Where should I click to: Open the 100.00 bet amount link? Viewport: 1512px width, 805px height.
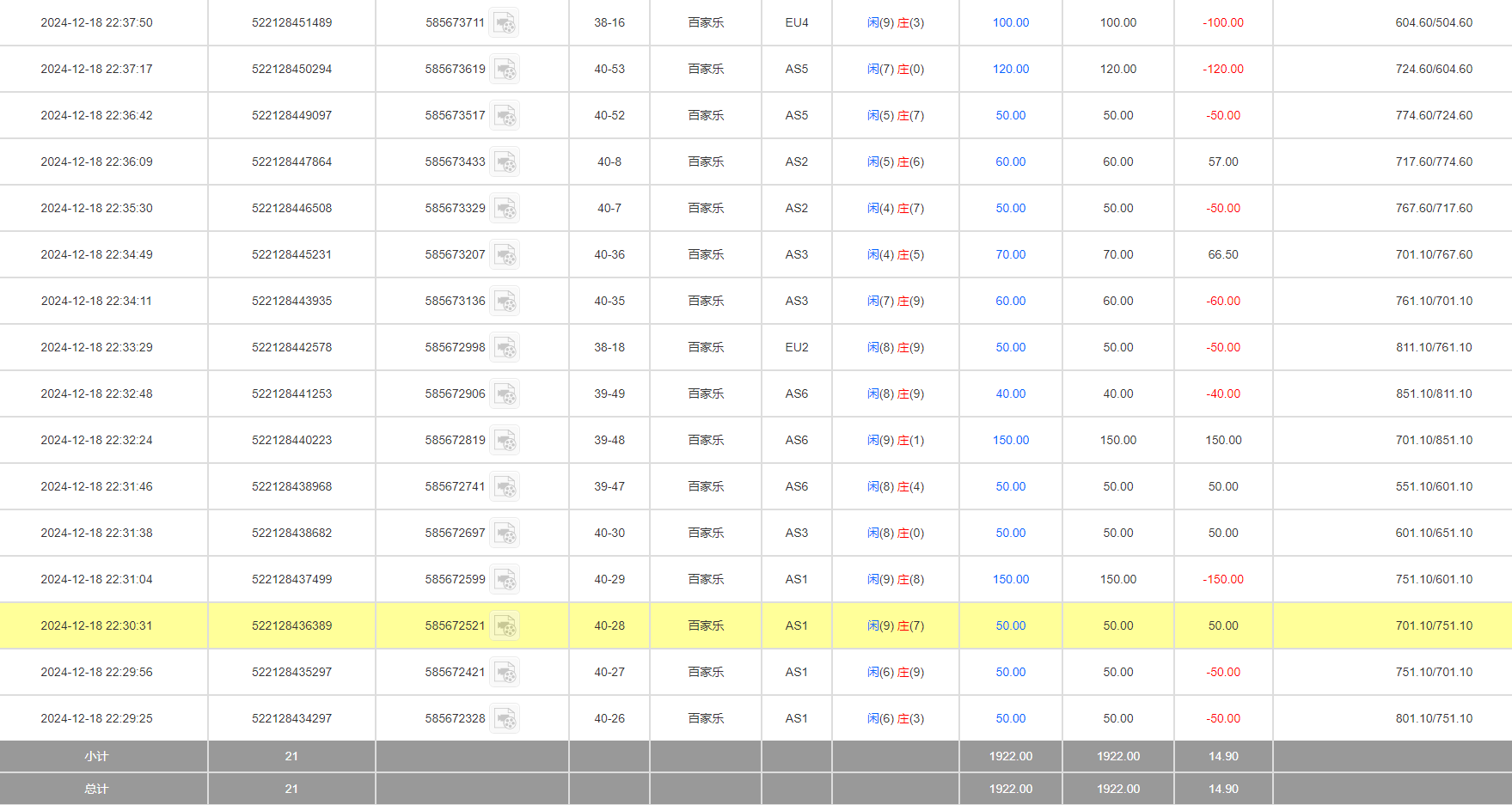click(1010, 23)
